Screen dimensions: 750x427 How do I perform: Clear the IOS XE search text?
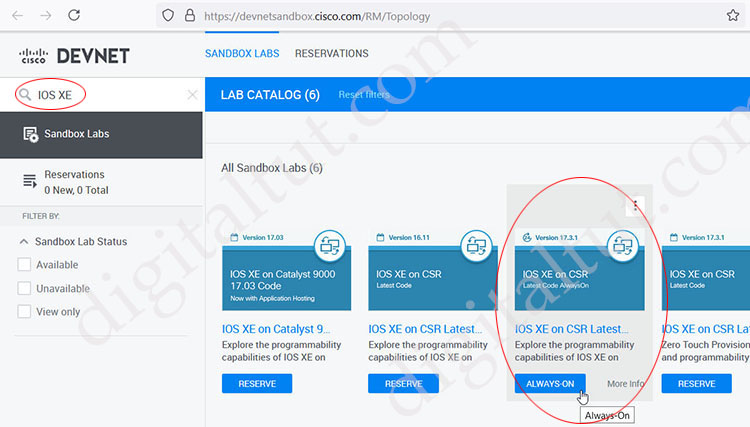pyautogui.click(x=192, y=95)
